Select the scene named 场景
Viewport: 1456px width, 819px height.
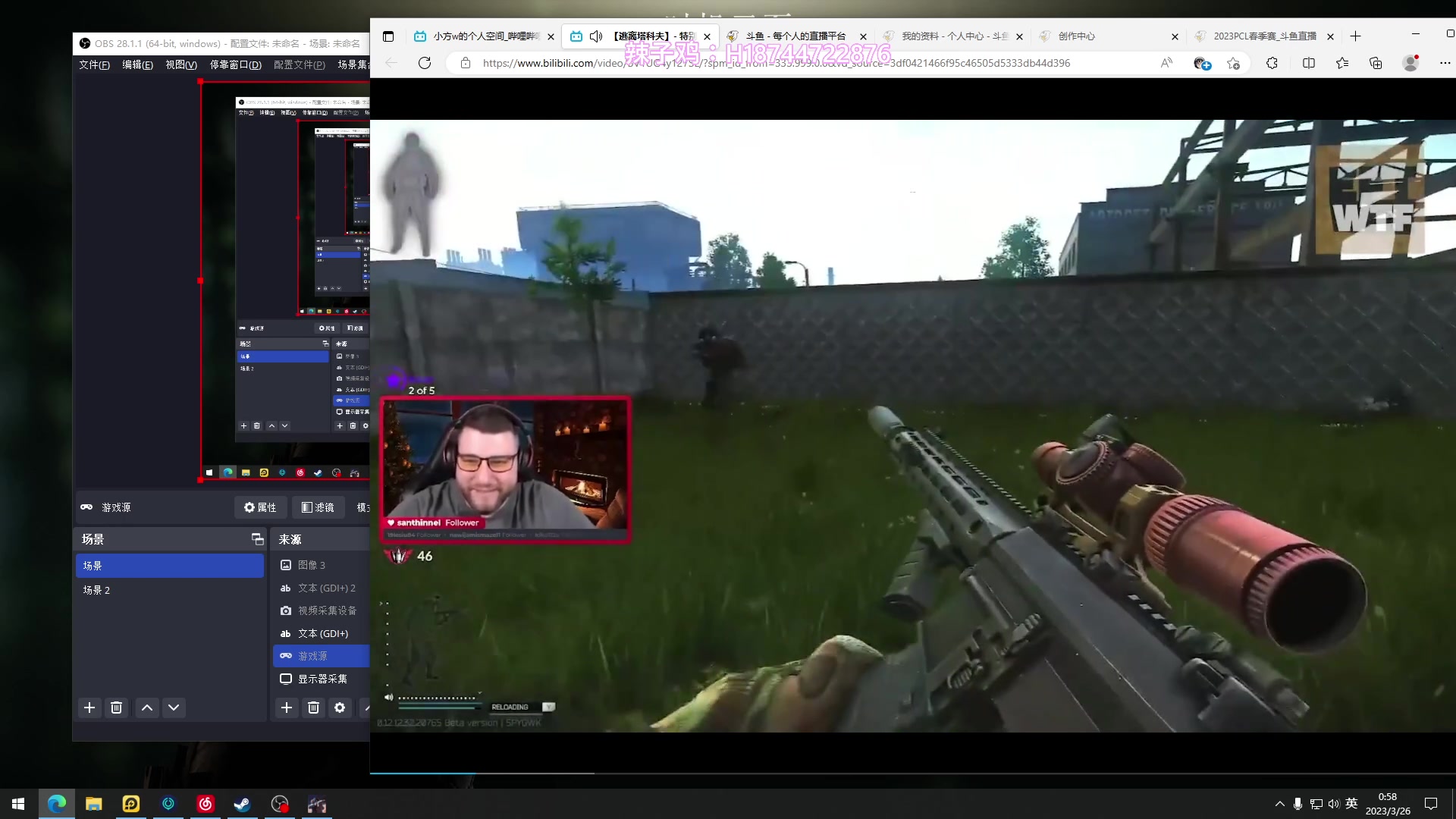[169, 566]
